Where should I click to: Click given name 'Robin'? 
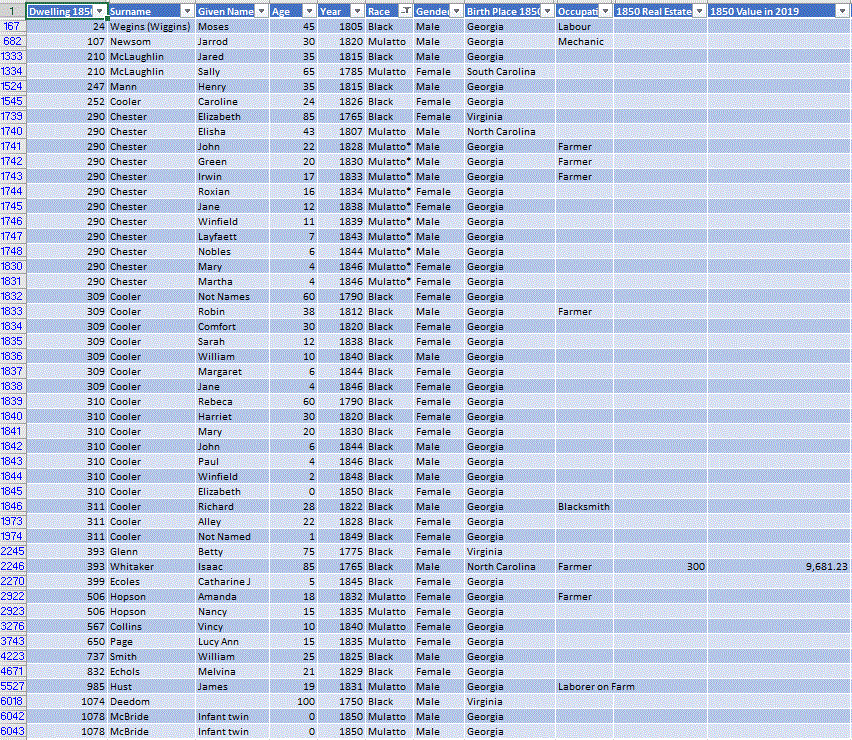point(232,312)
